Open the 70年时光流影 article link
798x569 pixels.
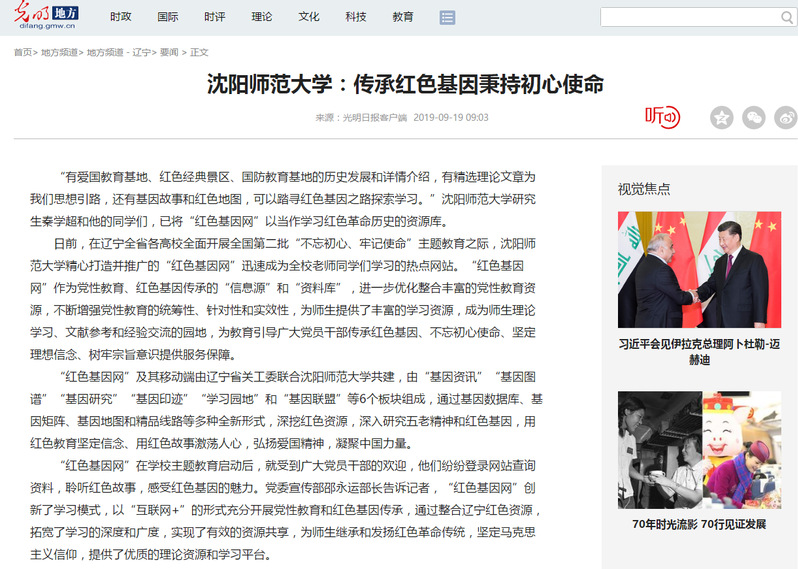point(699,524)
